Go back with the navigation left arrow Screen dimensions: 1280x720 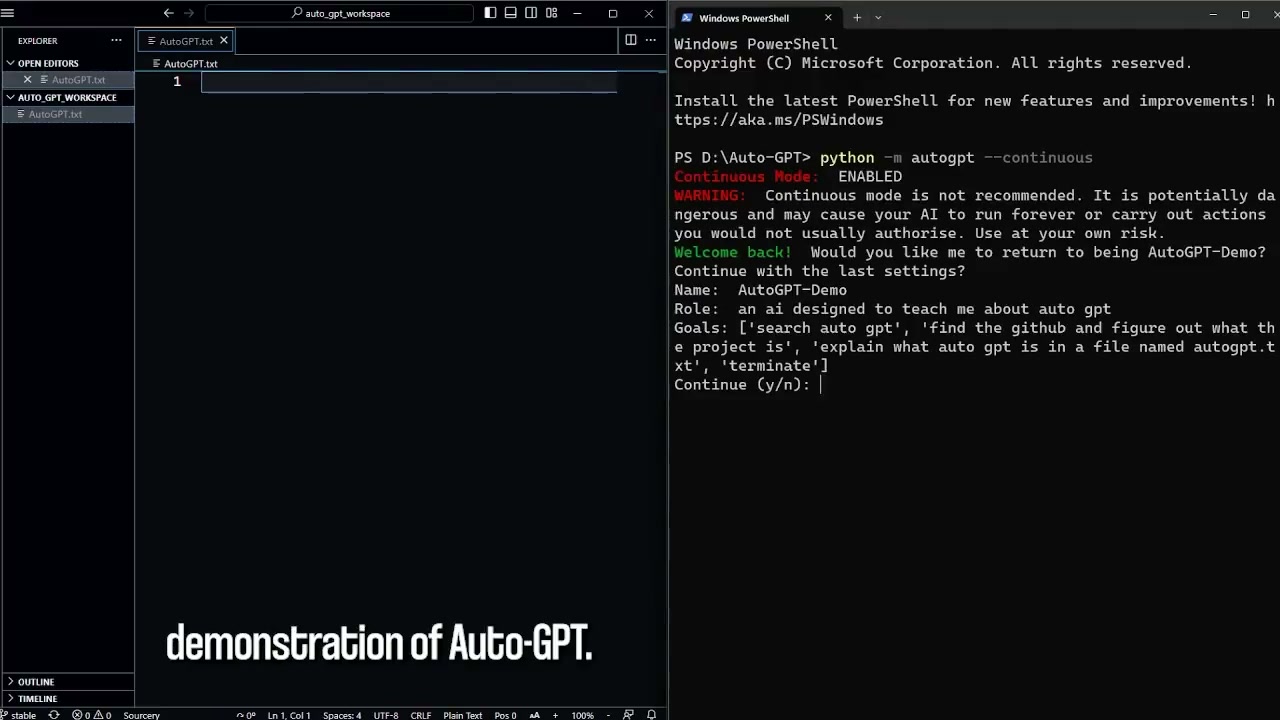click(x=168, y=13)
